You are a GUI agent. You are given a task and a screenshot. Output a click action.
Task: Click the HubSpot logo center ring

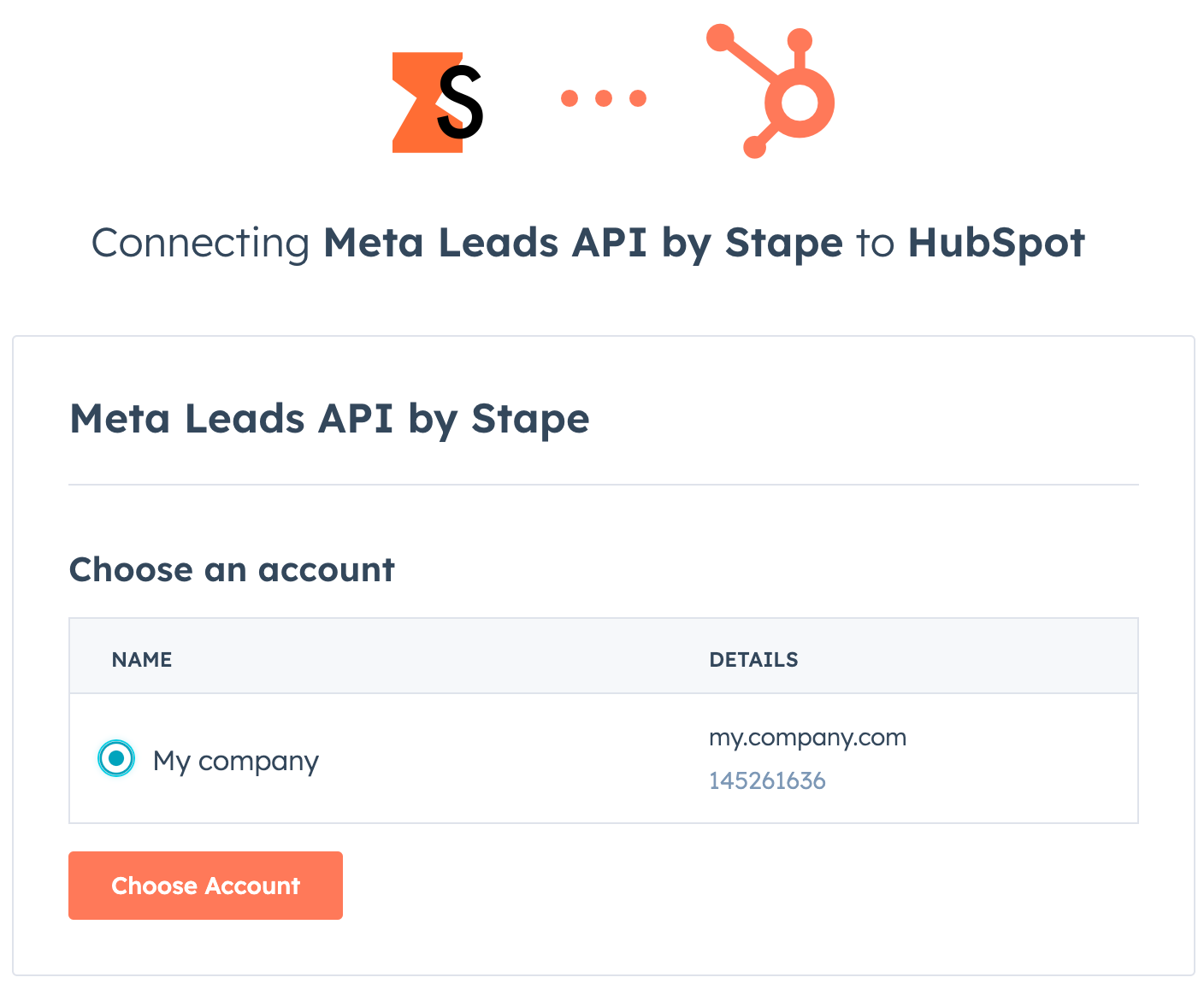pos(800,103)
